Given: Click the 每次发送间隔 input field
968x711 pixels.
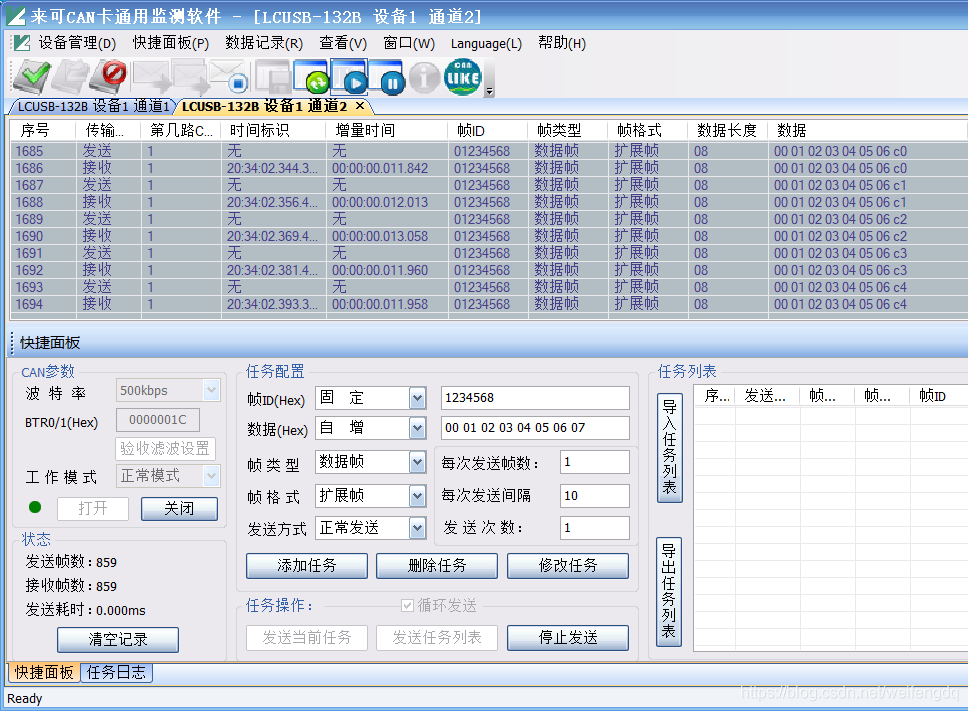Looking at the screenshot, I should click(595, 496).
